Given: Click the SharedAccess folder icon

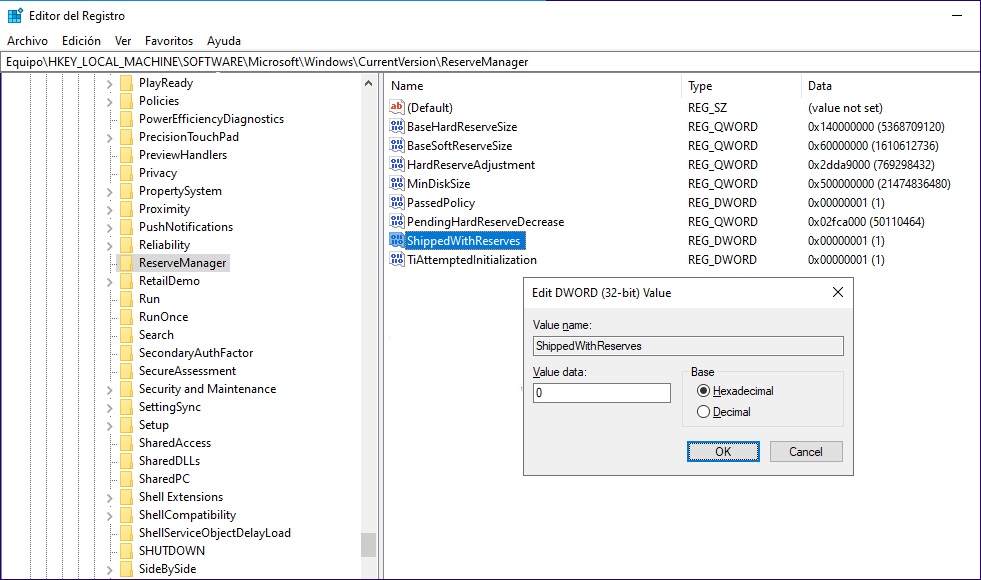Looking at the screenshot, I should click(126, 443).
